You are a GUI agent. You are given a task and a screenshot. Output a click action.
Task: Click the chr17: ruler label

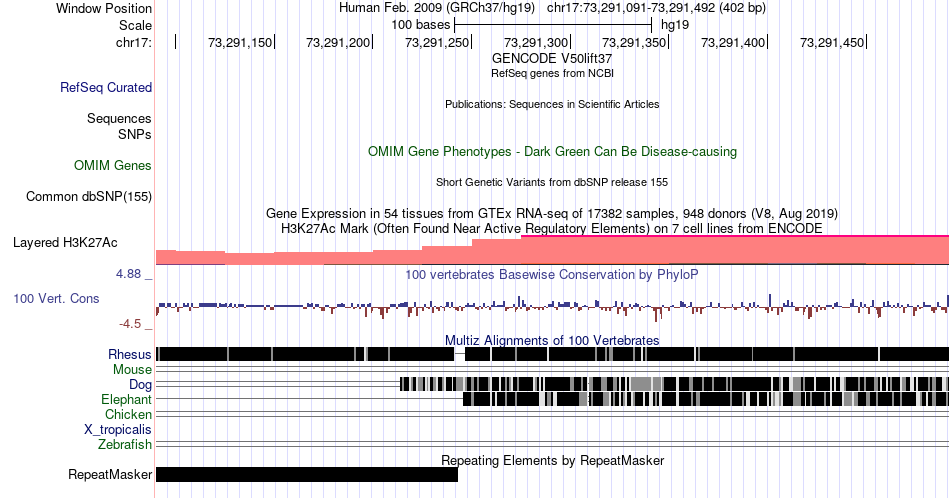coord(134,42)
